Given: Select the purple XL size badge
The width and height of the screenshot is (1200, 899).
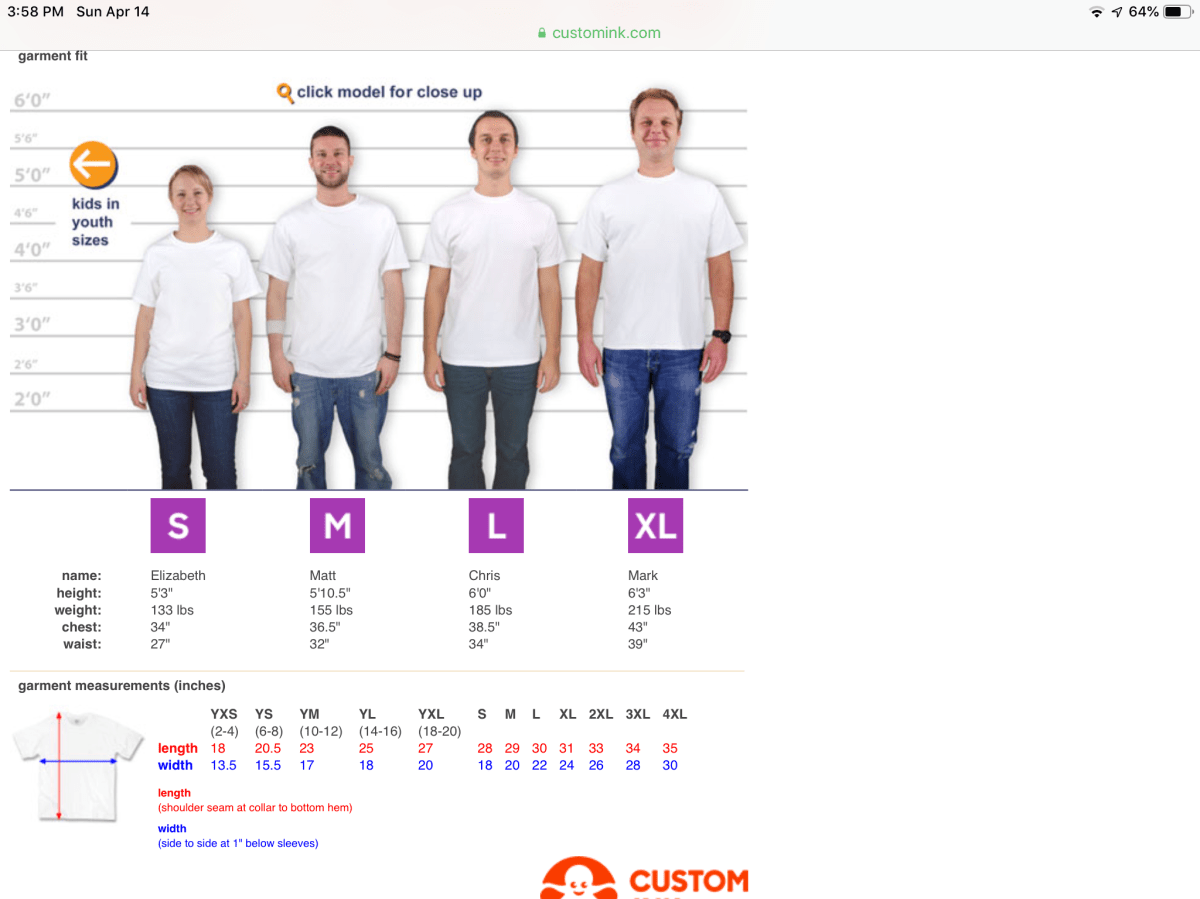Looking at the screenshot, I should (x=655, y=525).
